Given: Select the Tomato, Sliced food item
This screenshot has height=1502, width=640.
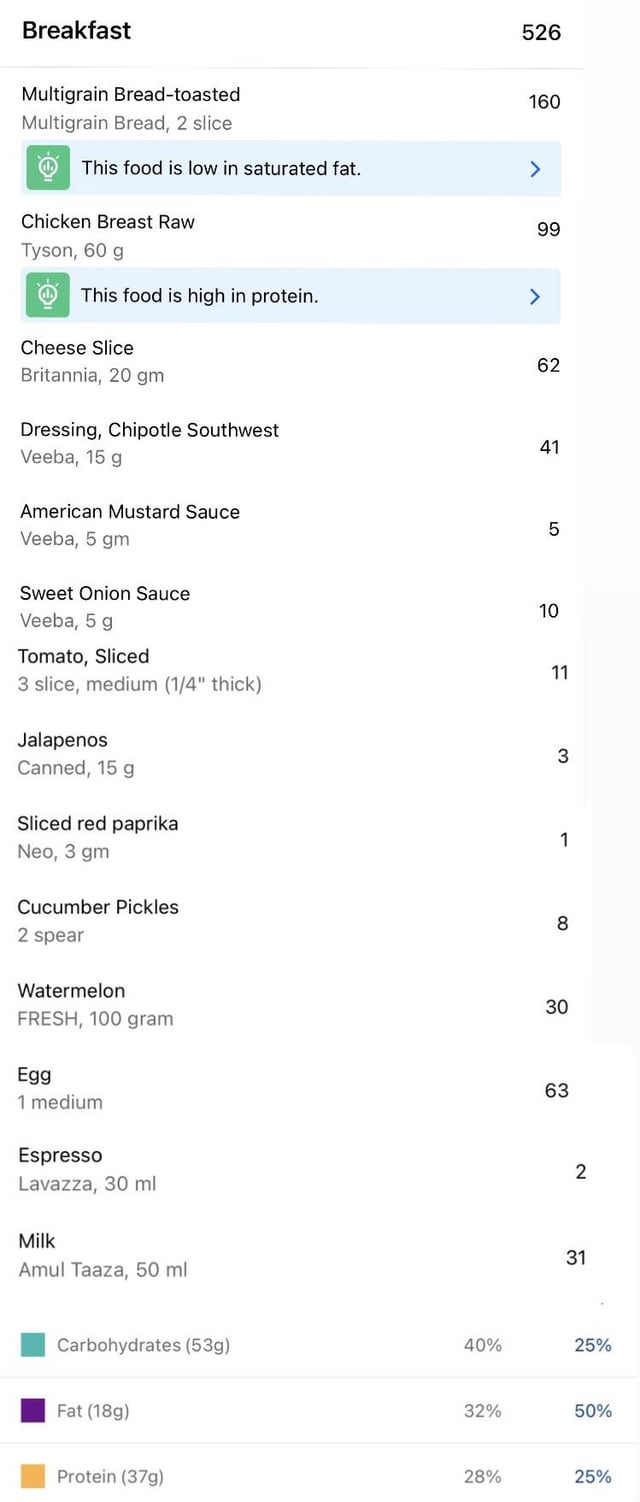Looking at the screenshot, I should coord(291,670).
